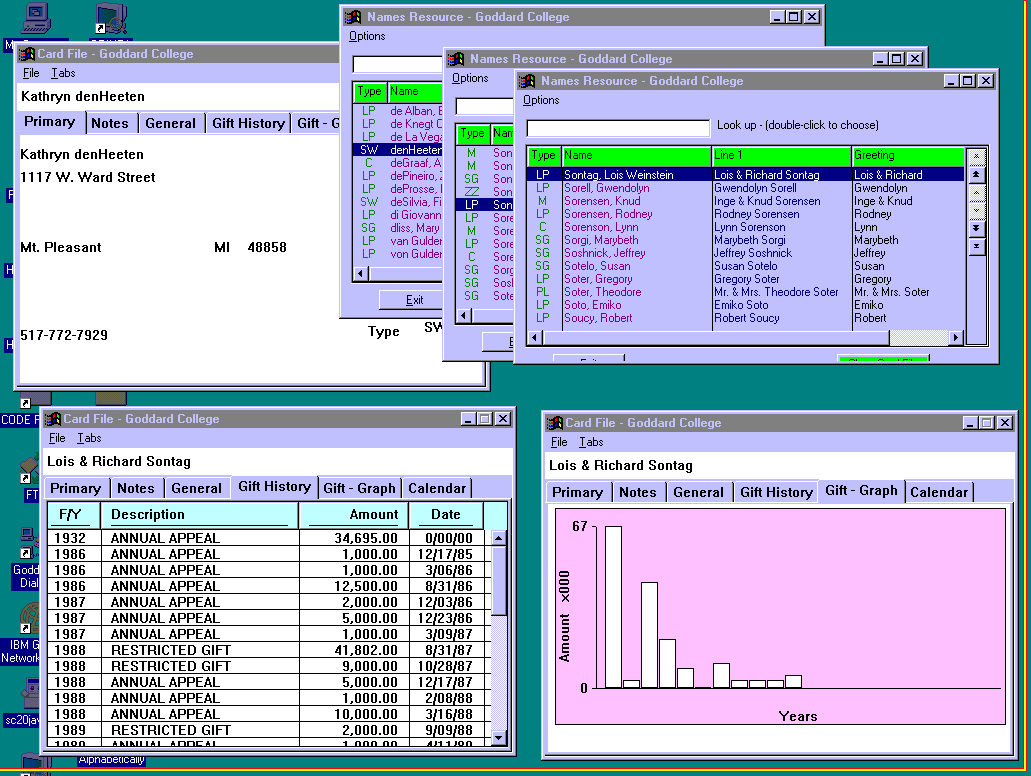Select Sorell, Gwendolyn in names list

pyautogui.click(x=746, y=187)
